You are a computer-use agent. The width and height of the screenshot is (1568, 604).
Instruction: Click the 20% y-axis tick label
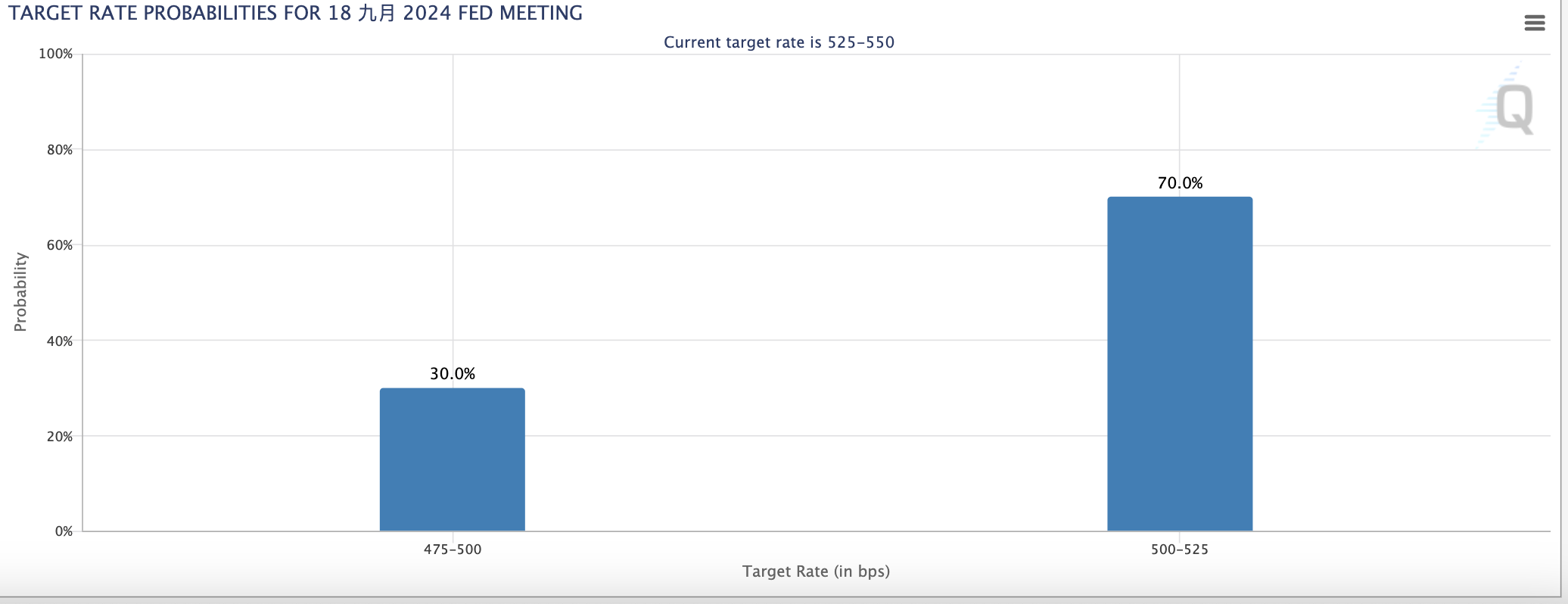59,436
